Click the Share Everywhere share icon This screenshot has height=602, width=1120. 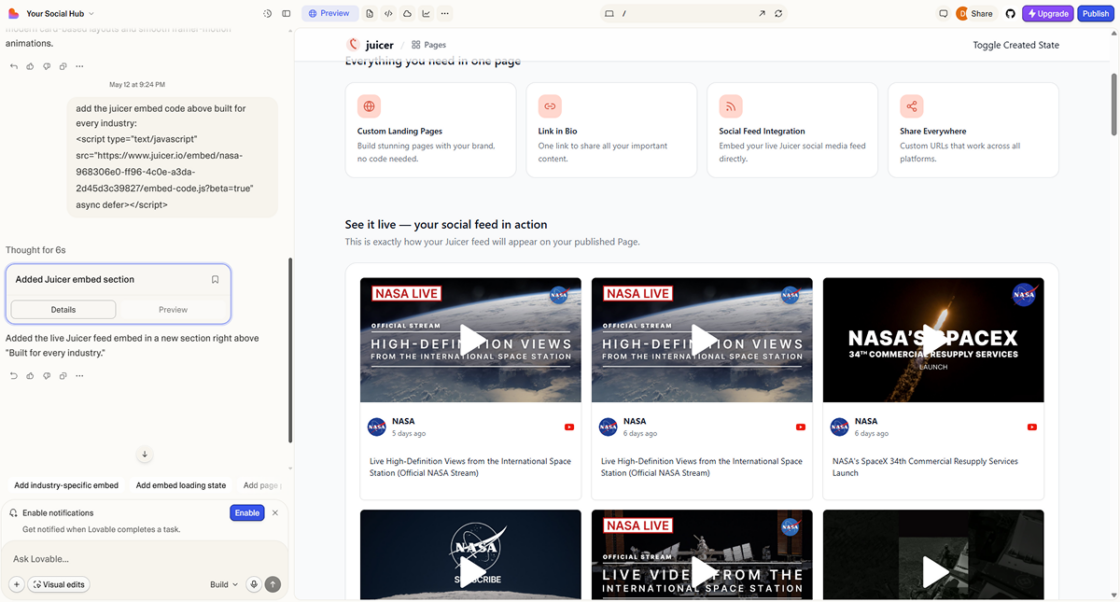click(x=911, y=106)
